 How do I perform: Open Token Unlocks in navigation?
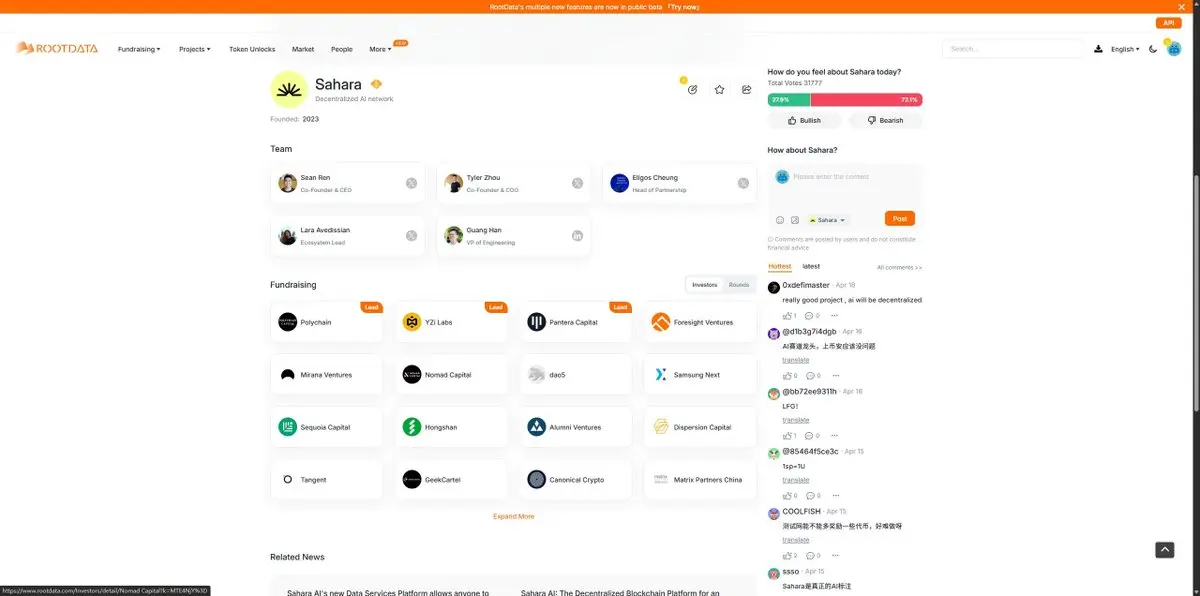pos(252,49)
